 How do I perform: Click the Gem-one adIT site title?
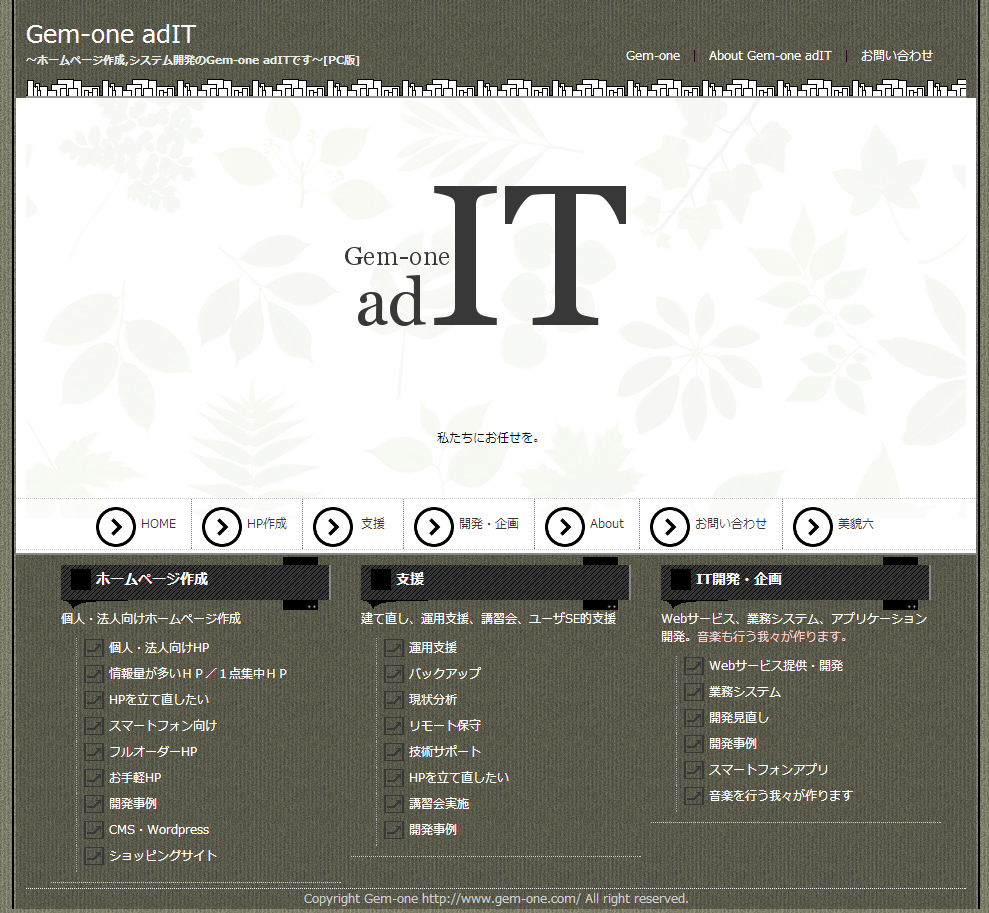pos(110,34)
